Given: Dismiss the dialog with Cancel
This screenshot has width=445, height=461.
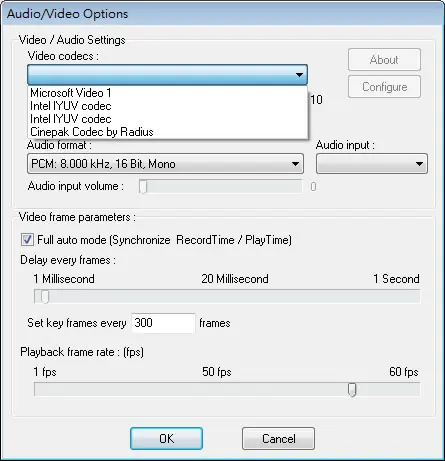Looking at the screenshot, I should pyautogui.click(x=278, y=439).
